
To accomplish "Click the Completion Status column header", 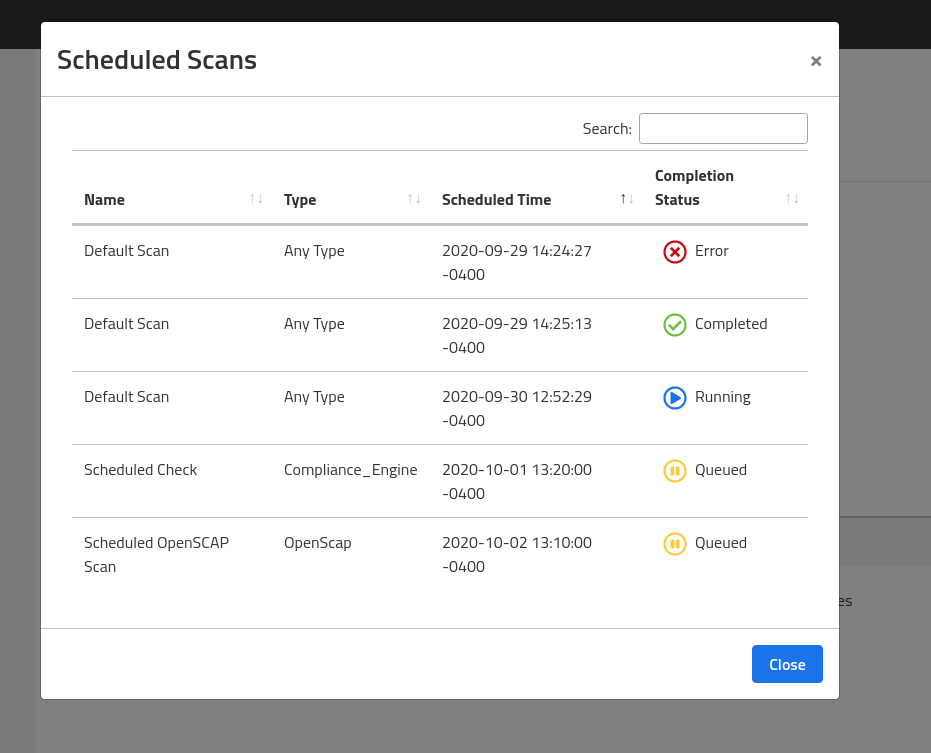I will click(726, 188).
